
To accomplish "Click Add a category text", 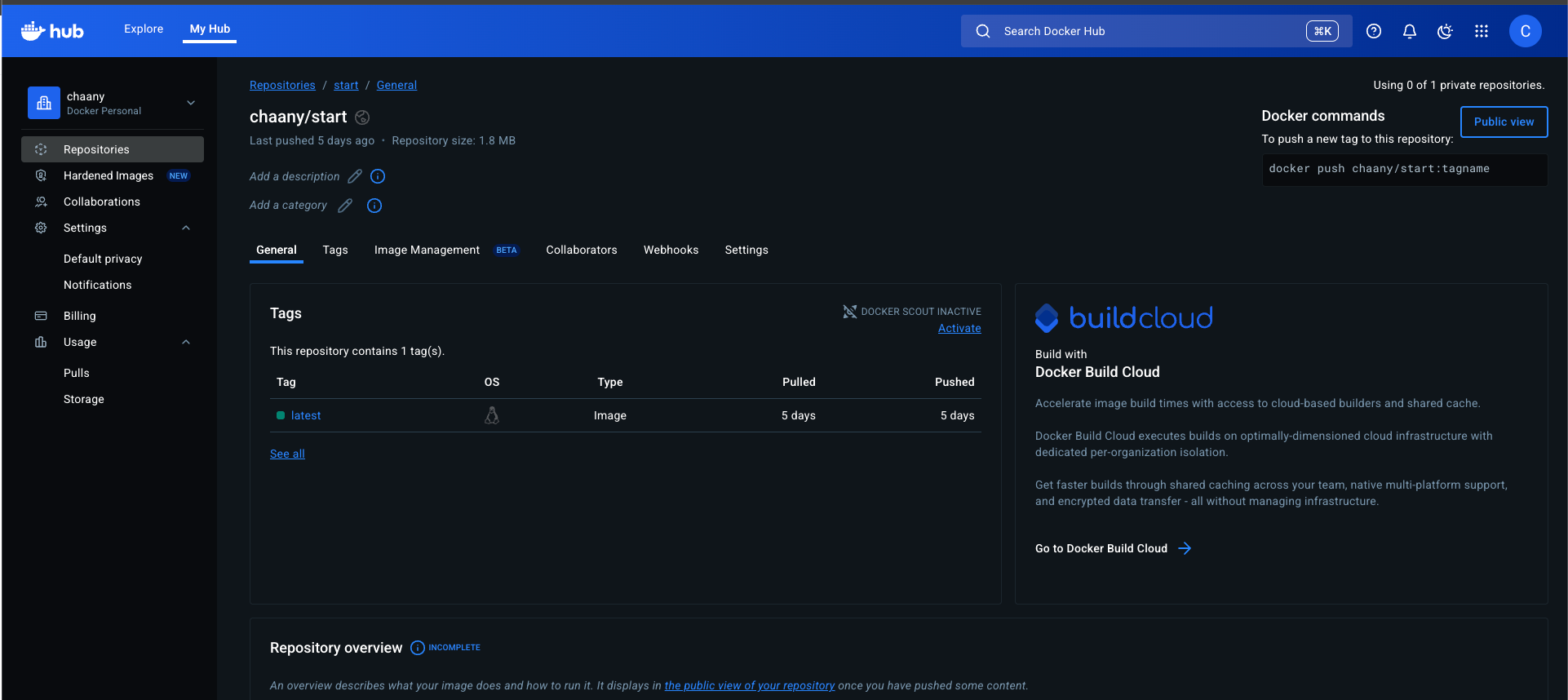I will 288,206.
